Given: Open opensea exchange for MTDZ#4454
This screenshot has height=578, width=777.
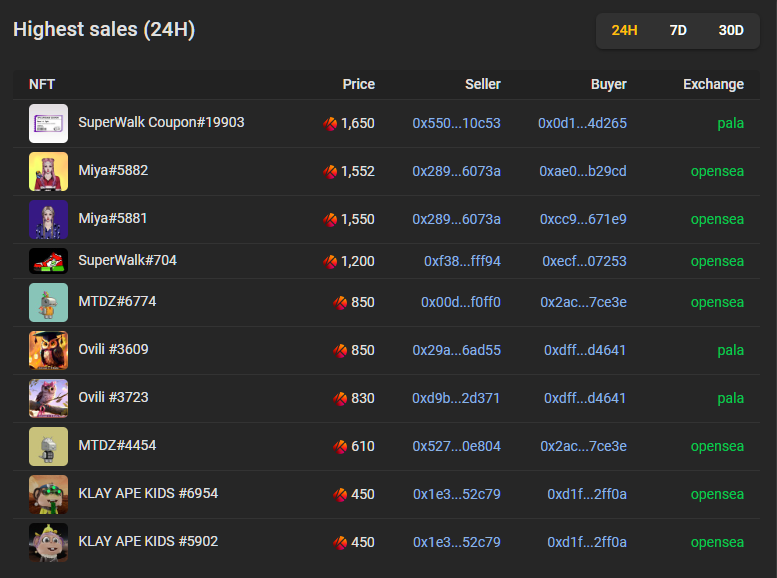Looking at the screenshot, I should click(717, 447).
